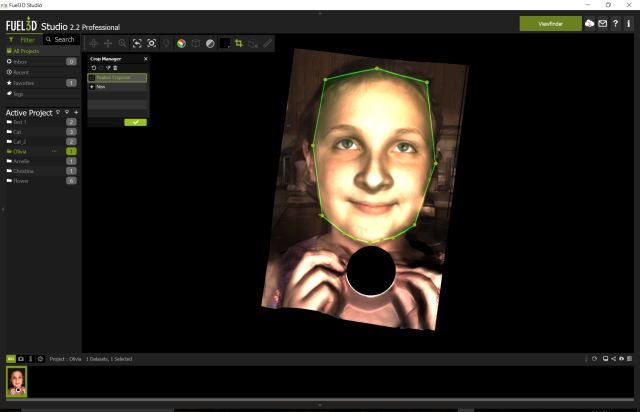Delete crop using trash icon in Crop Manager
This screenshot has height=412, width=640.
tap(115, 67)
